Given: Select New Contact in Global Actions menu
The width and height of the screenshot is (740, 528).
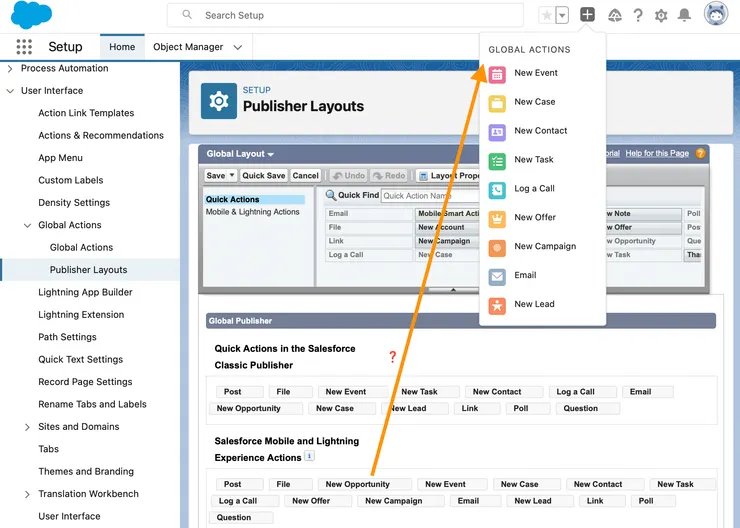Looking at the screenshot, I should tap(541, 131).
